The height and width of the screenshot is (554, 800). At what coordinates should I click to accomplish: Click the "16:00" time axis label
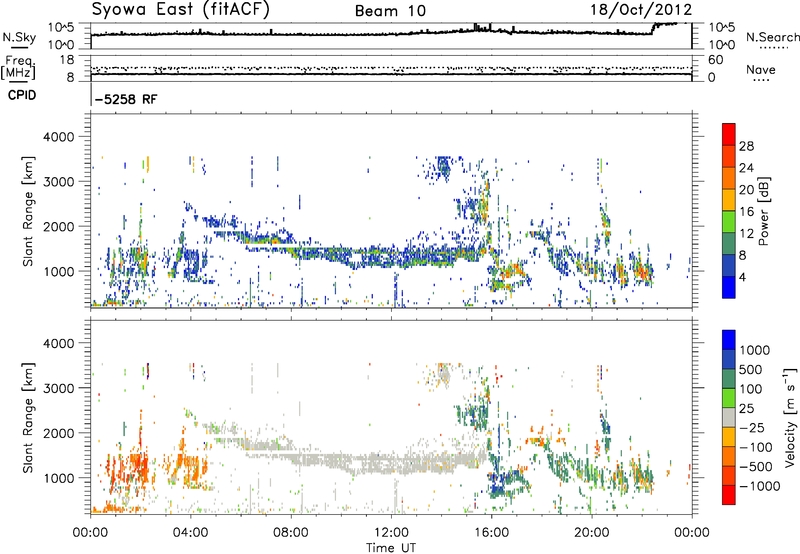point(491,533)
